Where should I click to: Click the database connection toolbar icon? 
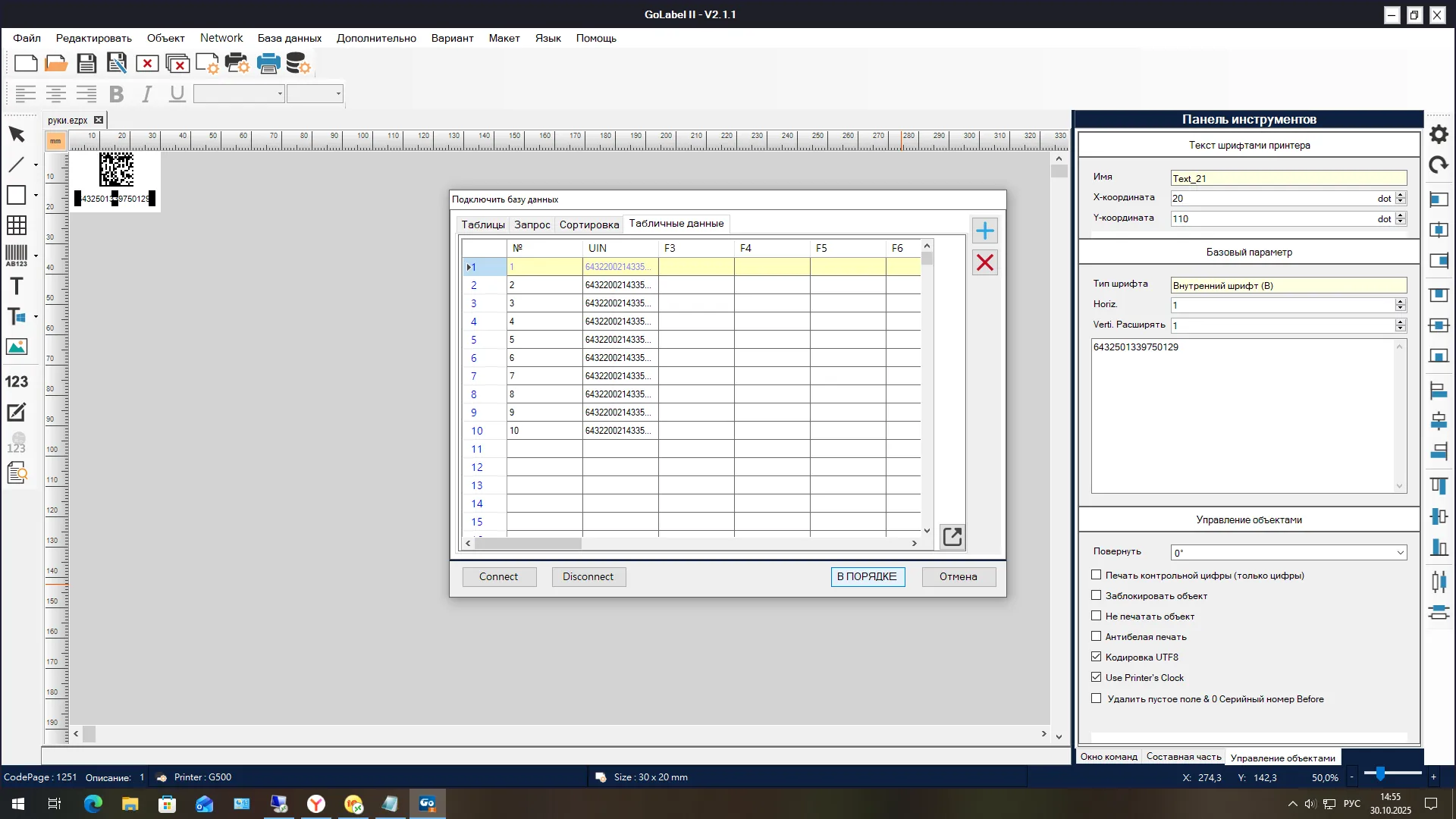tap(298, 64)
